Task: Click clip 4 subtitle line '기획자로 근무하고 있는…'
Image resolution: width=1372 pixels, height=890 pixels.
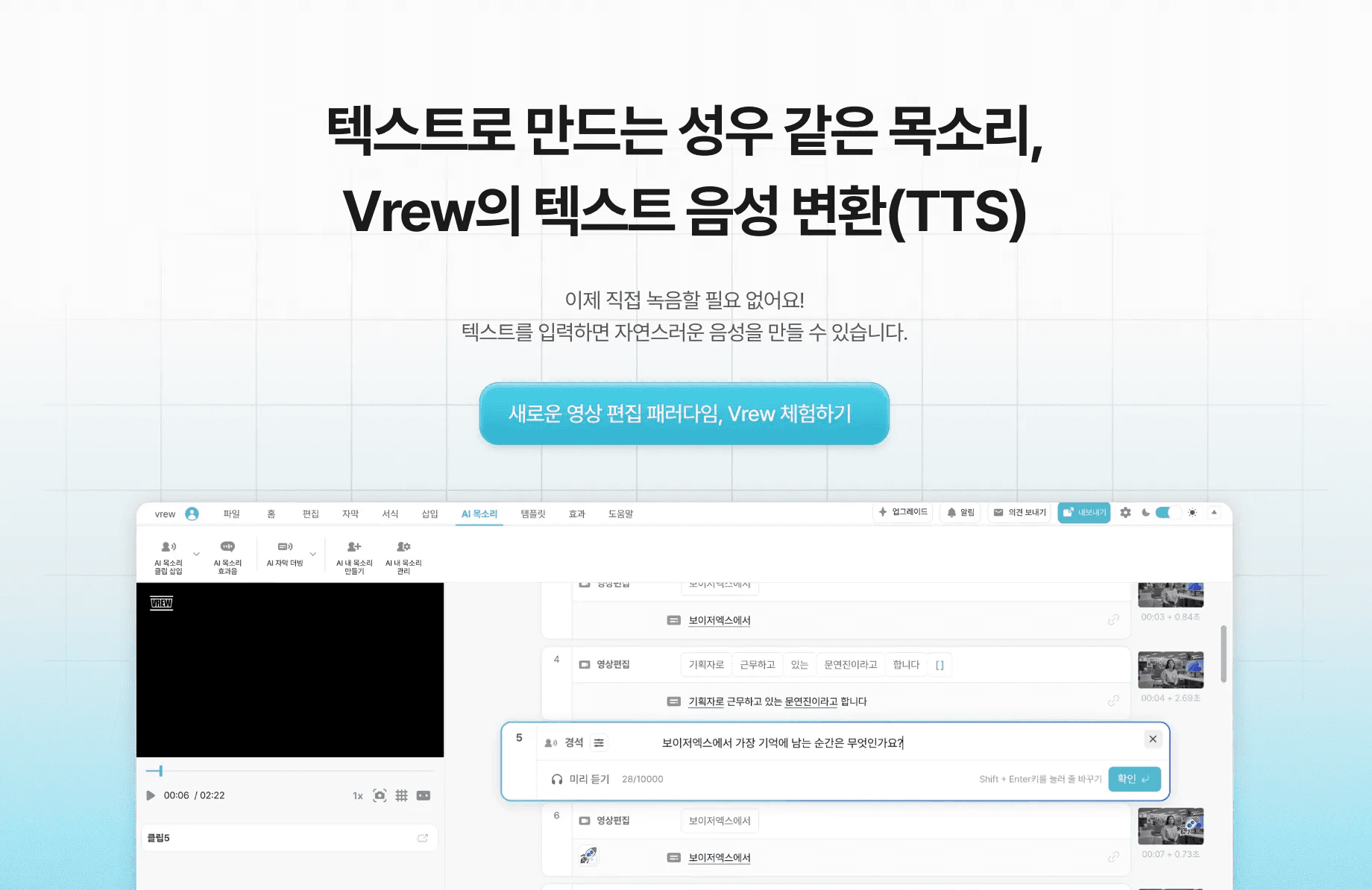Action: (x=778, y=701)
